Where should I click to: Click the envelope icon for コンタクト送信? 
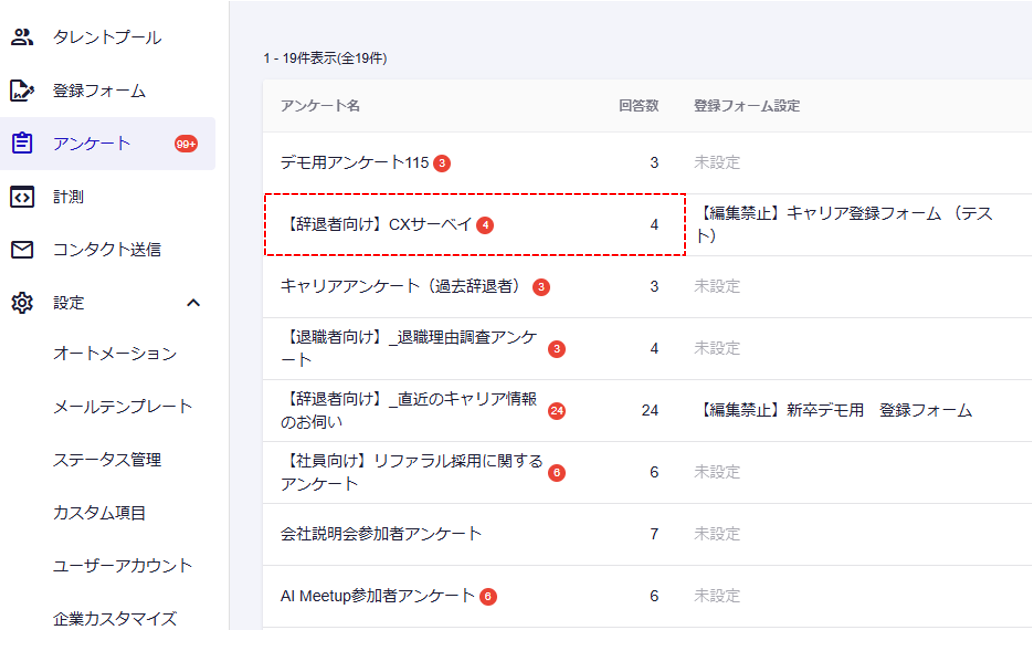coord(22,250)
